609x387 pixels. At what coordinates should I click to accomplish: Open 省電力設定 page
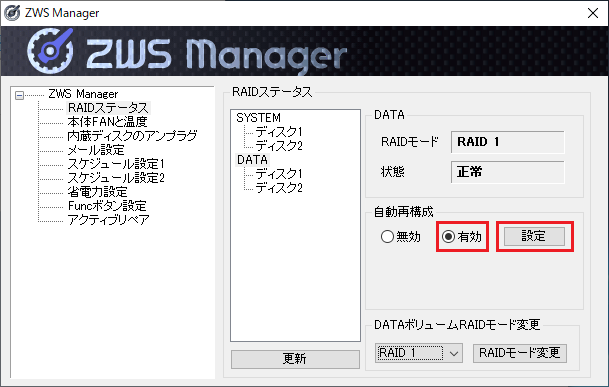tap(97, 192)
